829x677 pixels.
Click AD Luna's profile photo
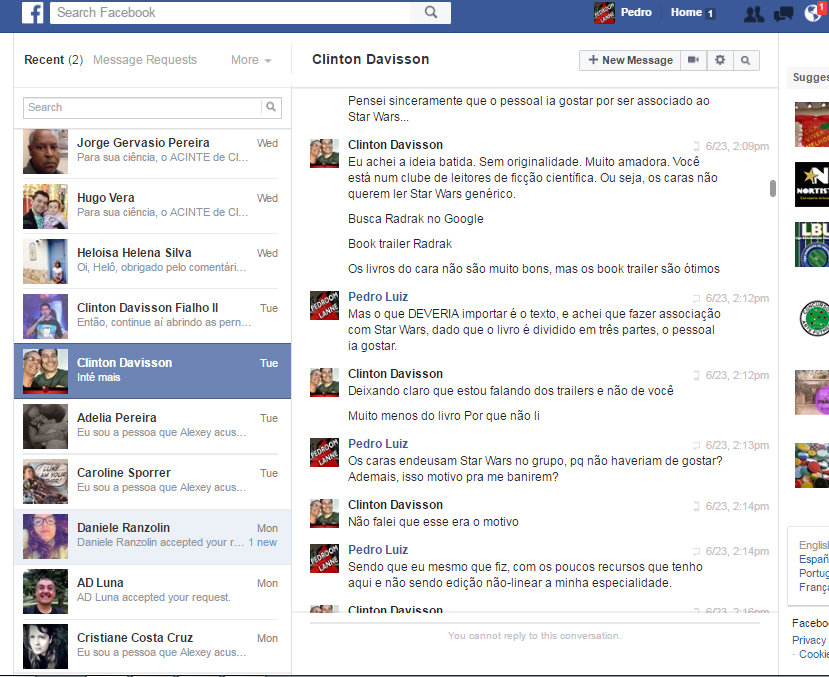(45, 591)
